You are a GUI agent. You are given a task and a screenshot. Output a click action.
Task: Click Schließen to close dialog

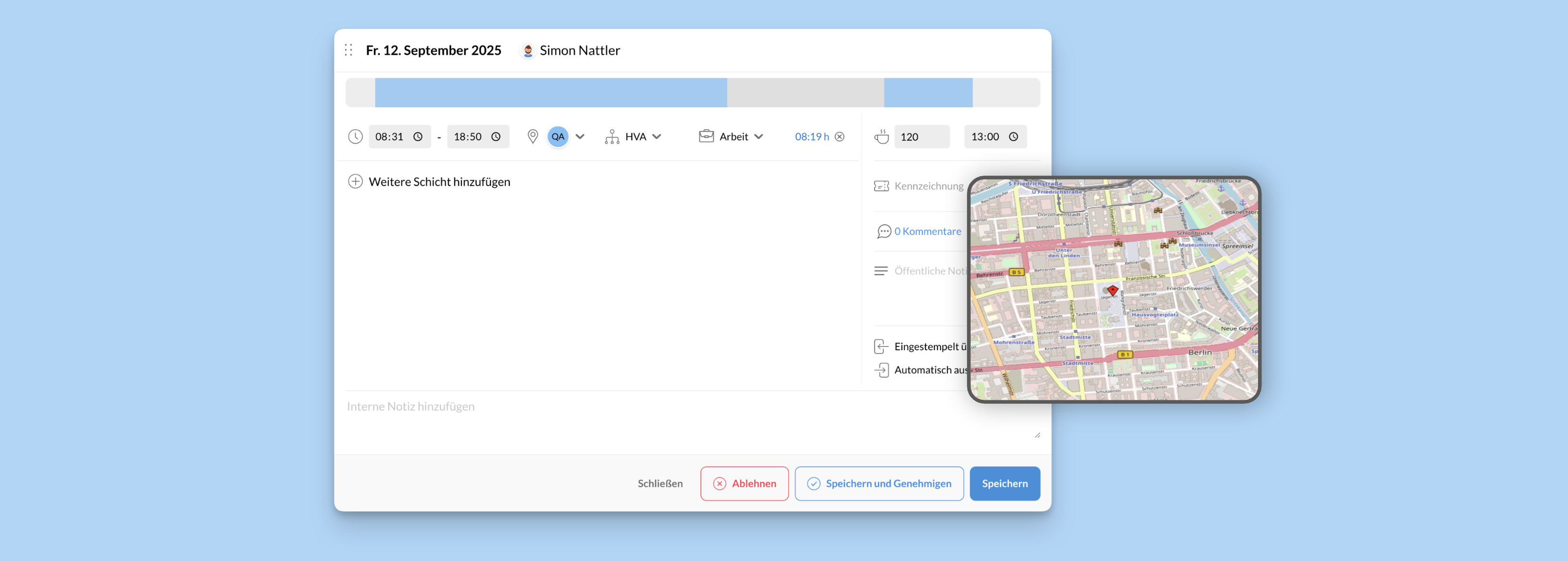click(660, 484)
